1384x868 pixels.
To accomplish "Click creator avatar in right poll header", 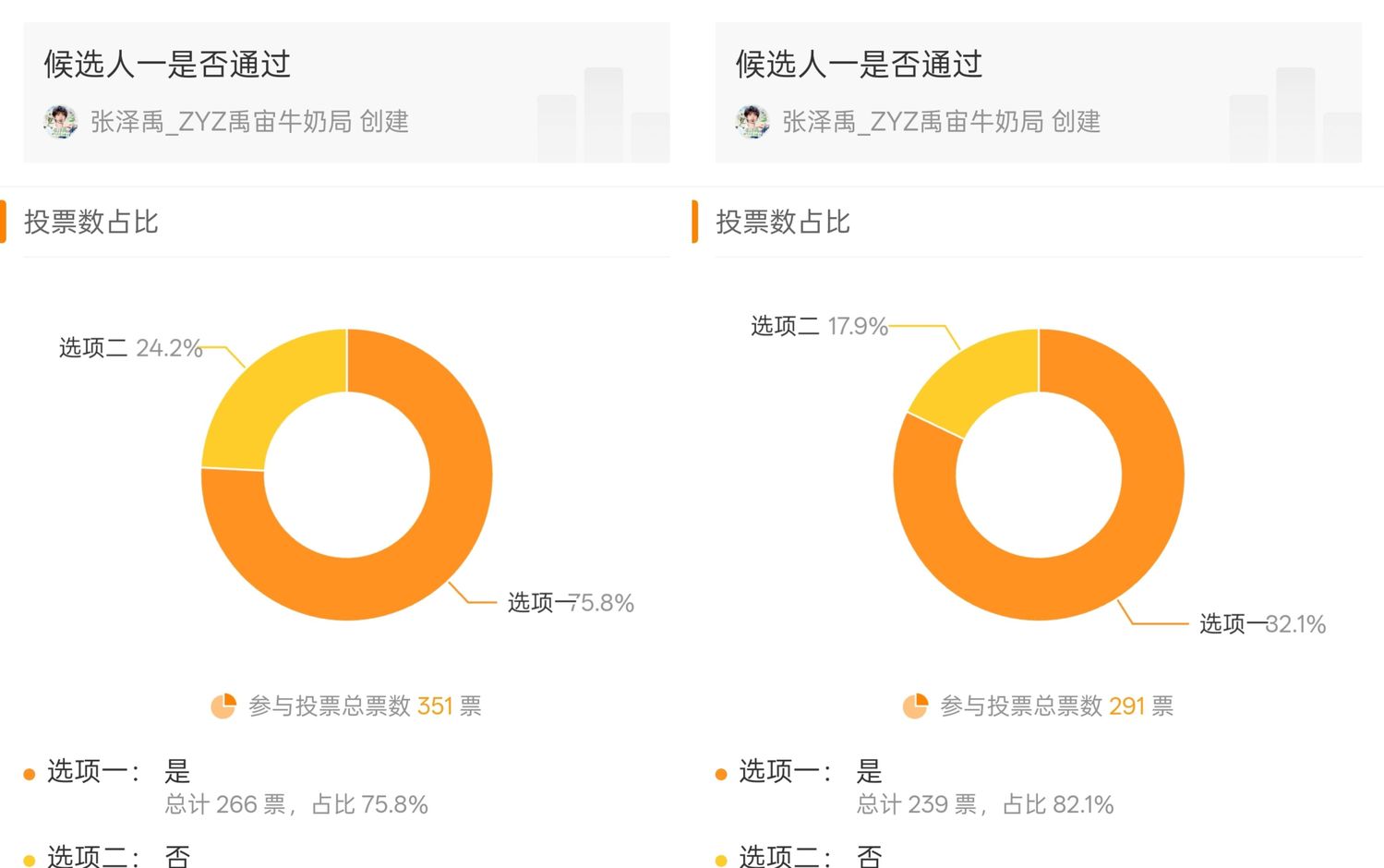I will click(752, 122).
